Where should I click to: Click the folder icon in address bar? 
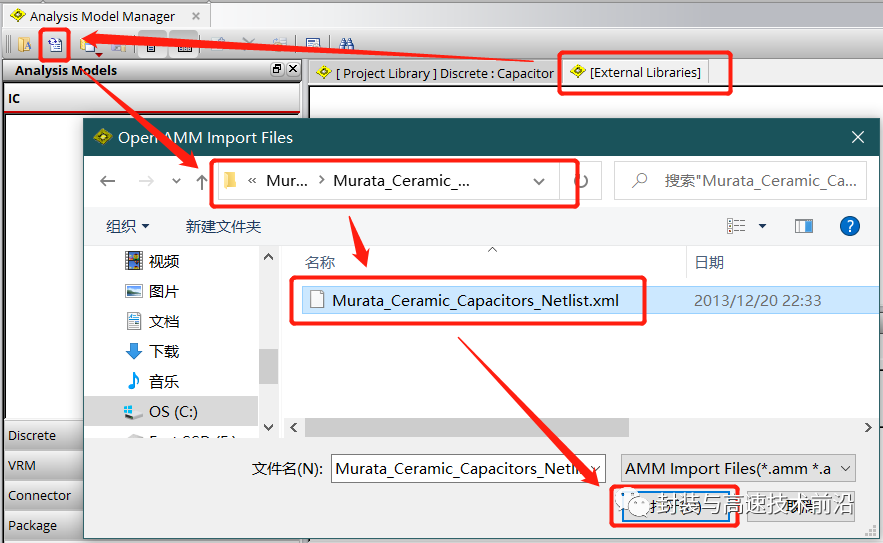(x=230, y=180)
